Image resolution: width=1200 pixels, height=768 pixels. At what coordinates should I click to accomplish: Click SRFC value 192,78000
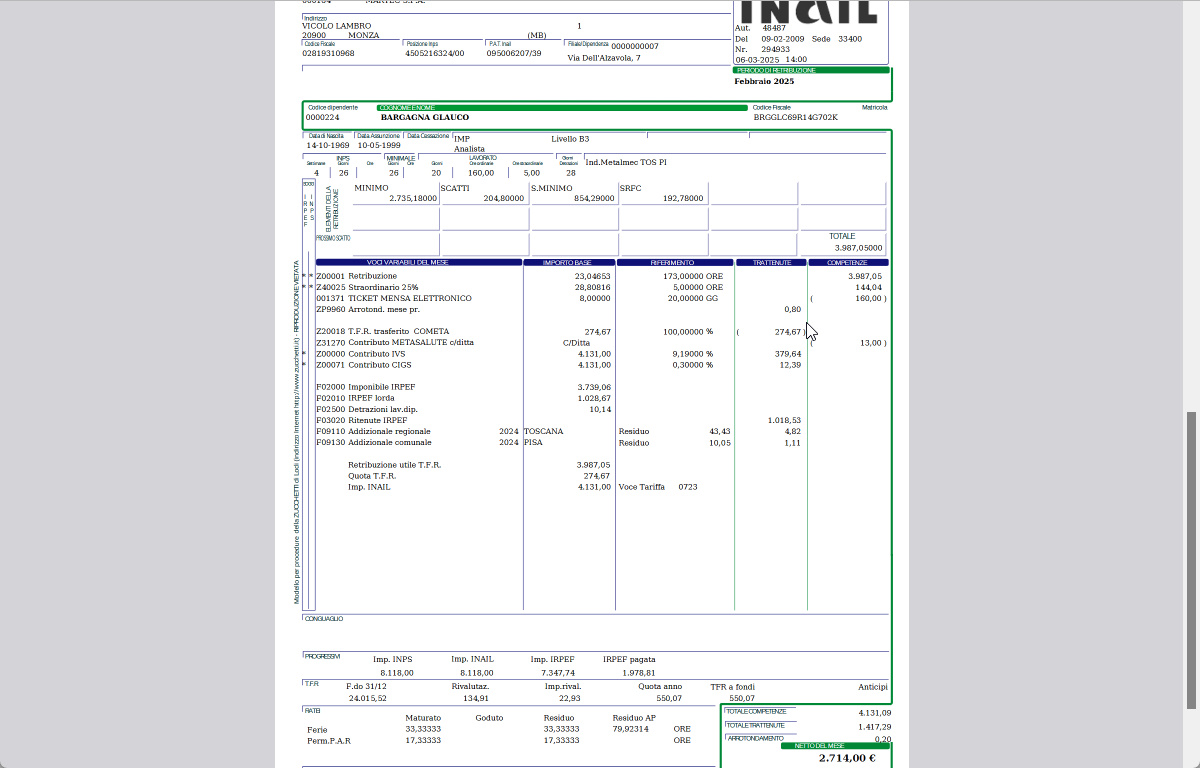pos(683,198)
